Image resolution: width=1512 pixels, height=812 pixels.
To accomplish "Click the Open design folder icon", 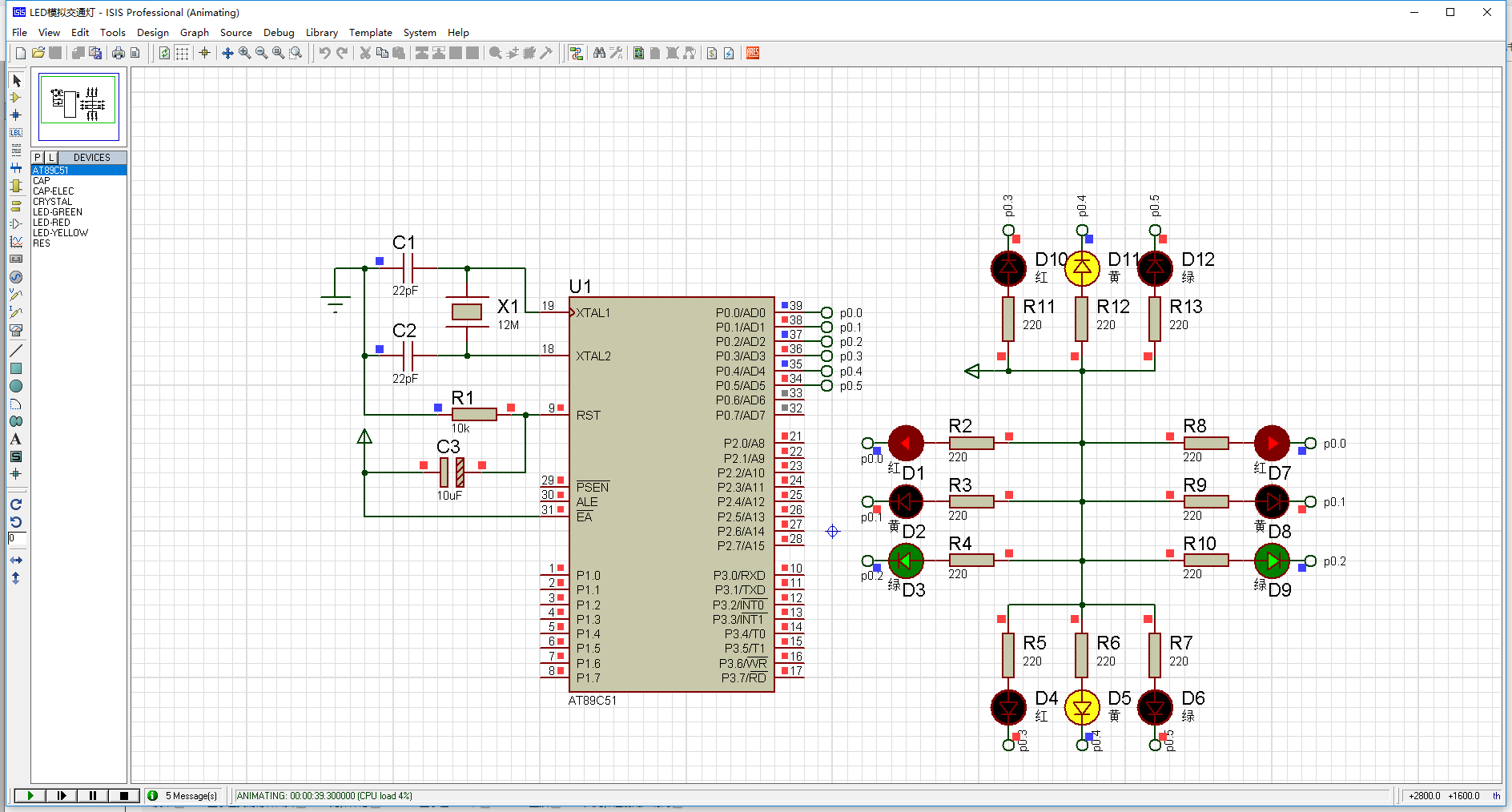I will 38,54.
